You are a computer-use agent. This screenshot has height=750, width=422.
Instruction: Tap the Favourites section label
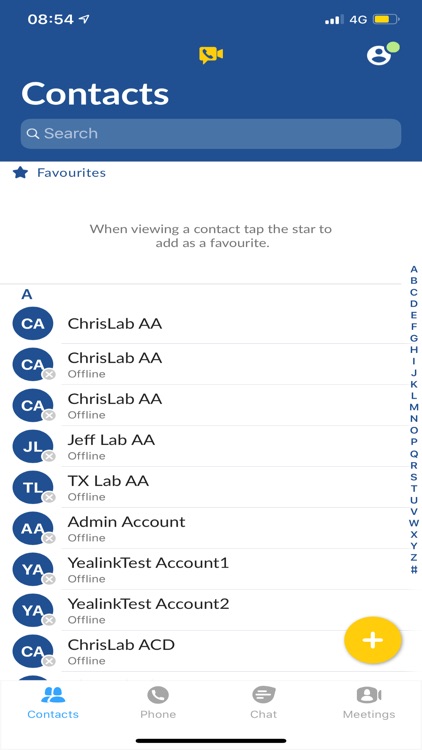[71, 173]
